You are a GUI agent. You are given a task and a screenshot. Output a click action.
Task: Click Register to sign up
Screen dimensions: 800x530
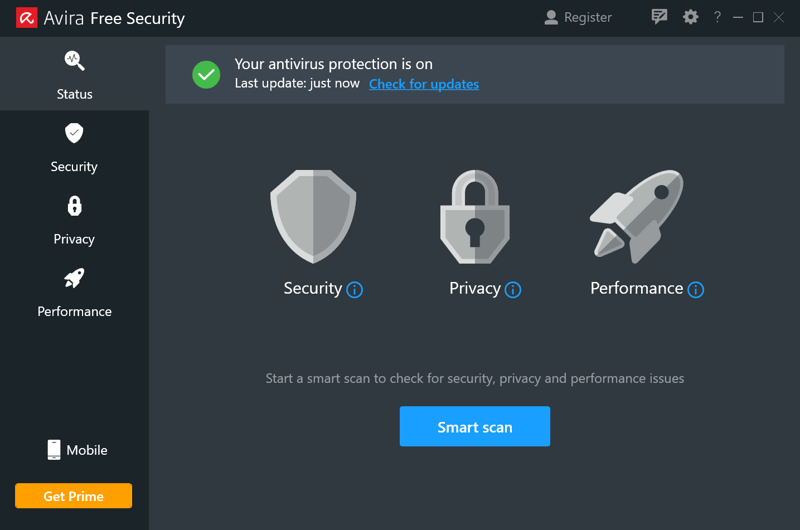point(578,17)
